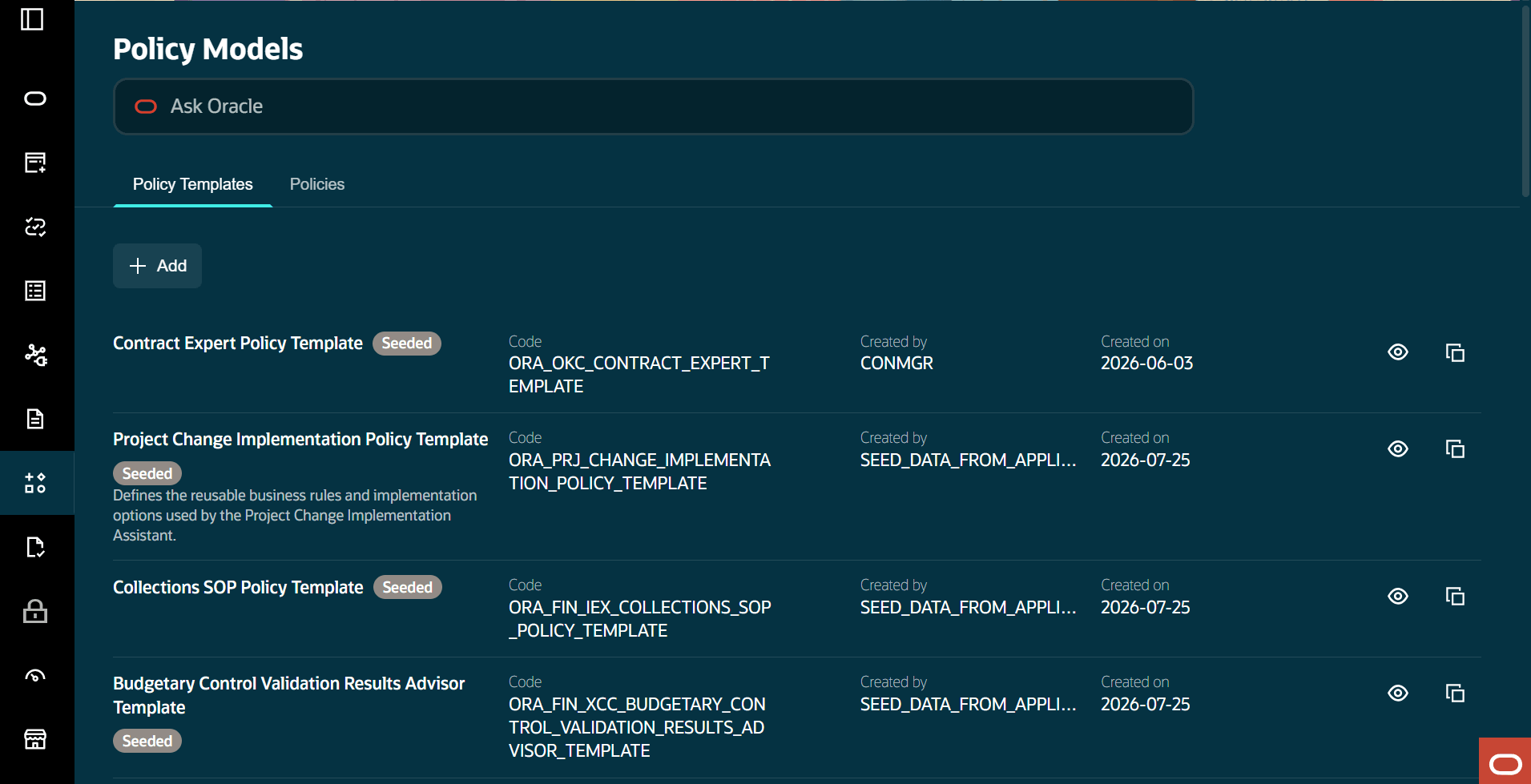Duplicate the Project Change Implementation Policy Template
Image resolution: width=1531 pixels, height=784 pixels.
pos(1455,449)
